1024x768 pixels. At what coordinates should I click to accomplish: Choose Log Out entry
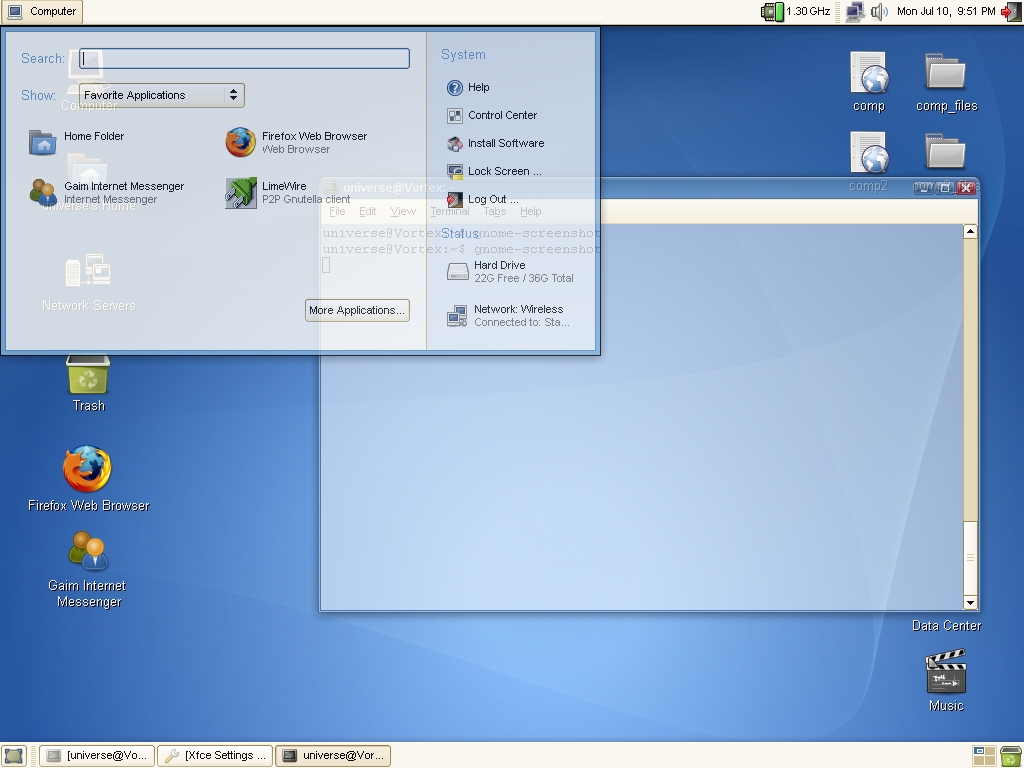(x=483, y=199)
